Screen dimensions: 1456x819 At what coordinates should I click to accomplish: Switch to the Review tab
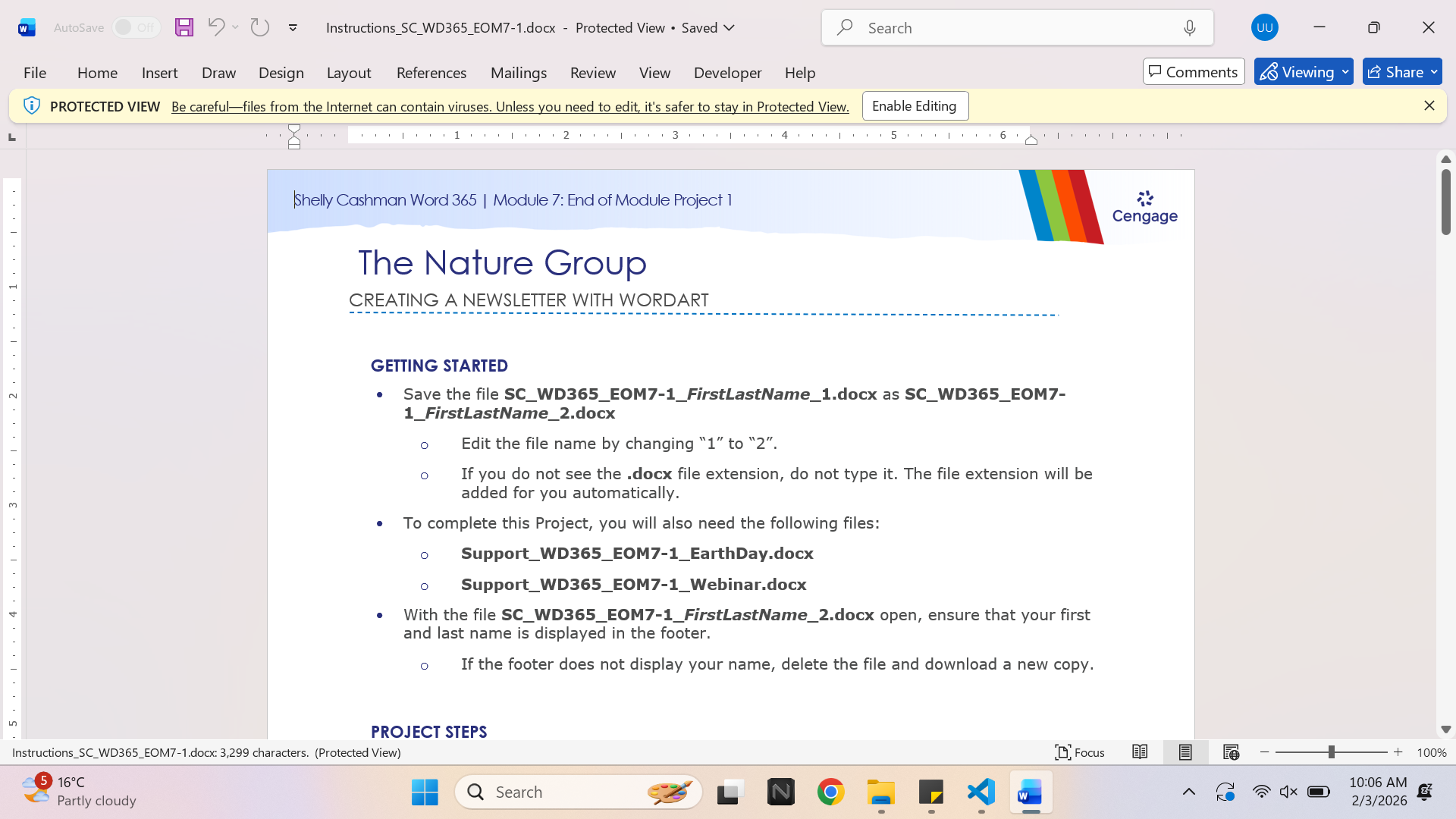coord(592,73)
